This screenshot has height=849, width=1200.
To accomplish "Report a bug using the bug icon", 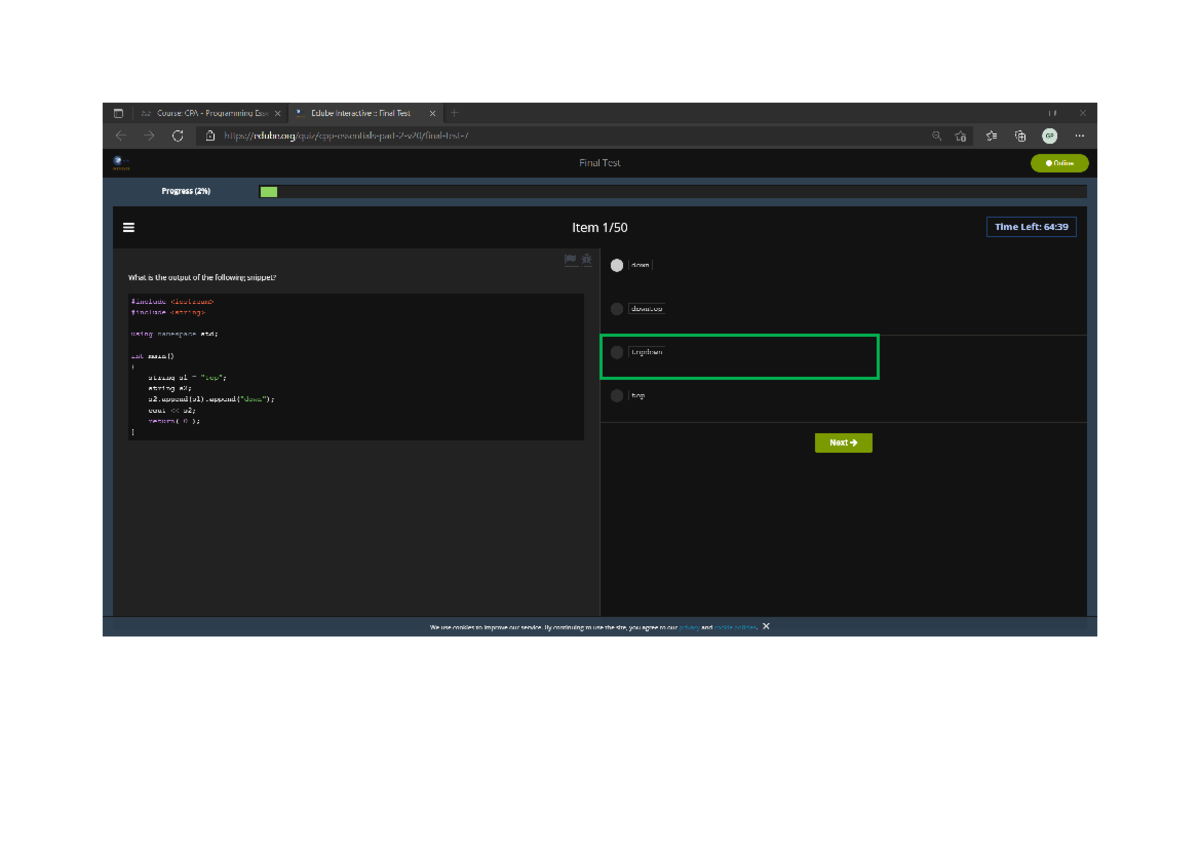I will (x=587, y=260).
